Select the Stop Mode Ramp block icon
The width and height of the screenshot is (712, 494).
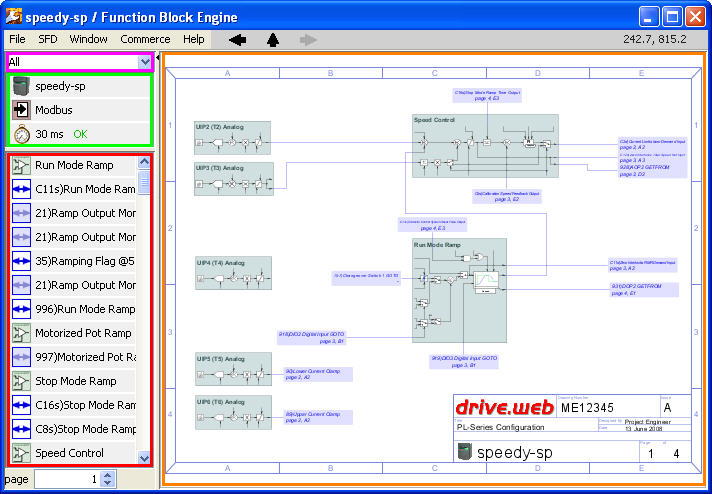[21, 381]
